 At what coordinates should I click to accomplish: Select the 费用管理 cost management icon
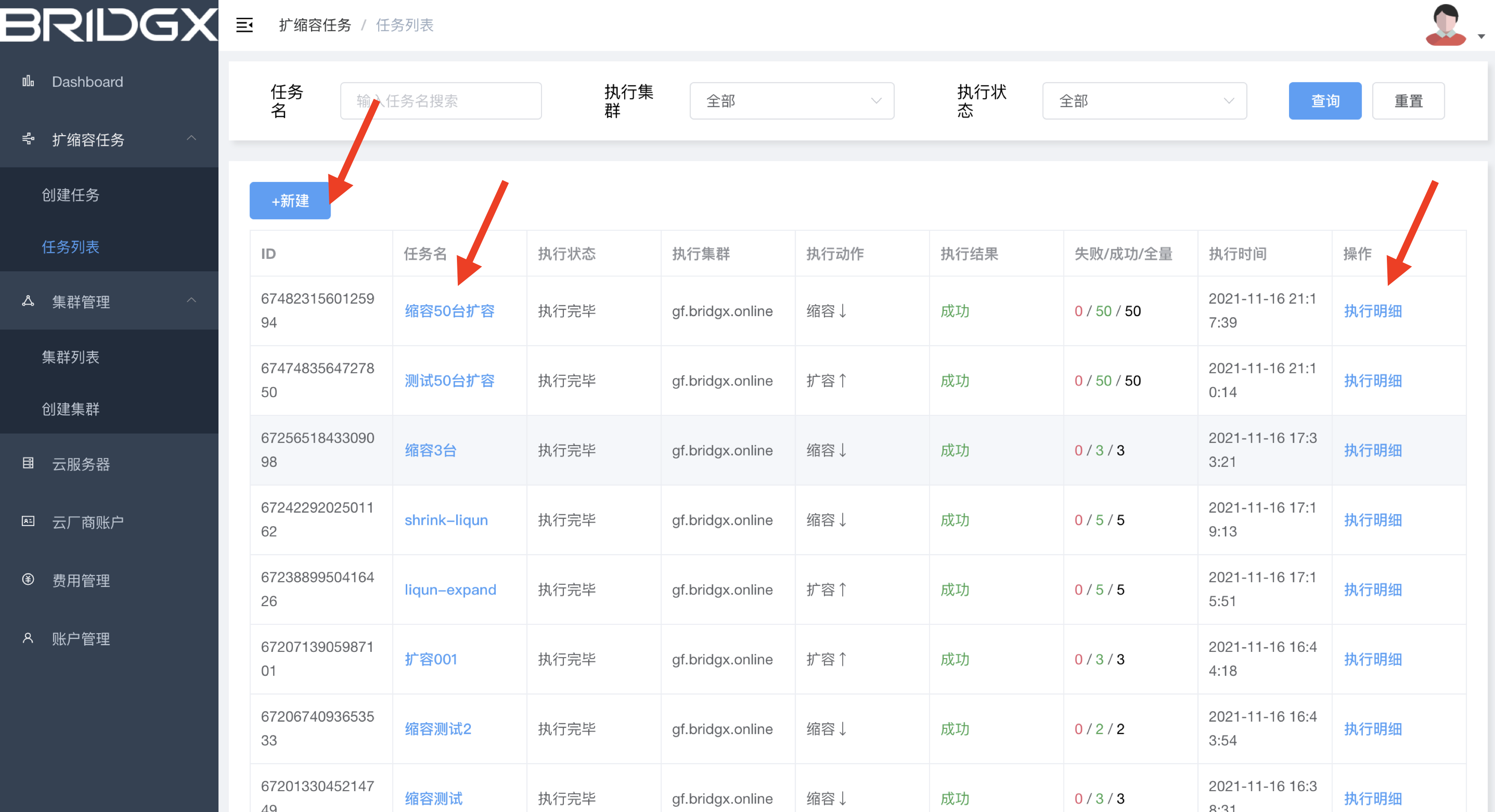(x=27, y=580)
